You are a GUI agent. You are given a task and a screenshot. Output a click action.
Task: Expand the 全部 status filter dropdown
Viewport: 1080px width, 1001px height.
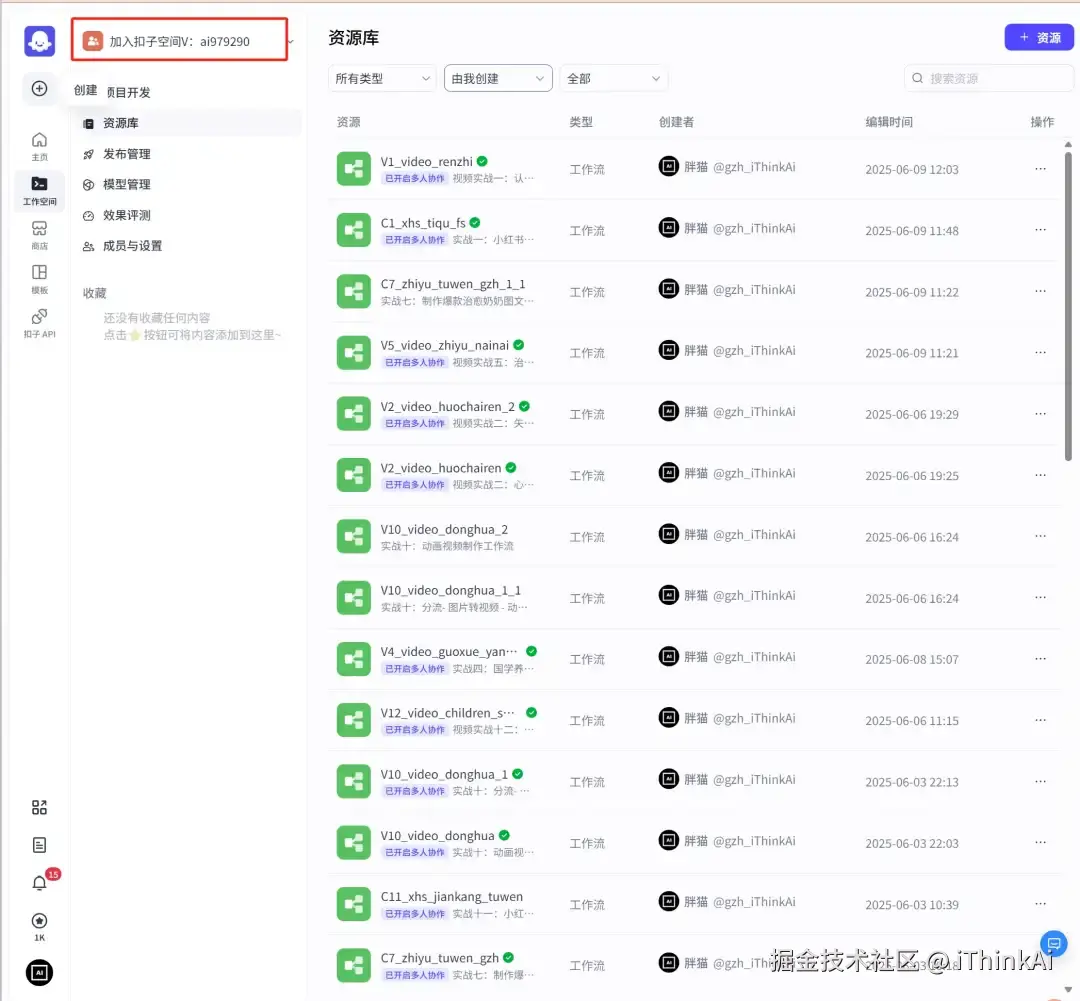coord(614,79)
